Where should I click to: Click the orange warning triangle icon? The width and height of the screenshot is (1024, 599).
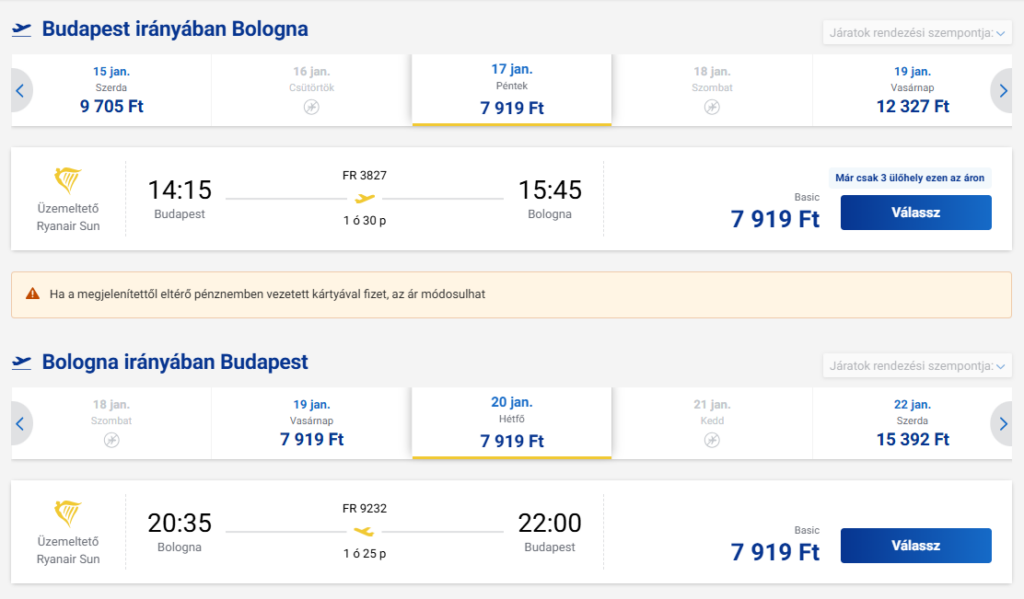click(x=32, y=294)
